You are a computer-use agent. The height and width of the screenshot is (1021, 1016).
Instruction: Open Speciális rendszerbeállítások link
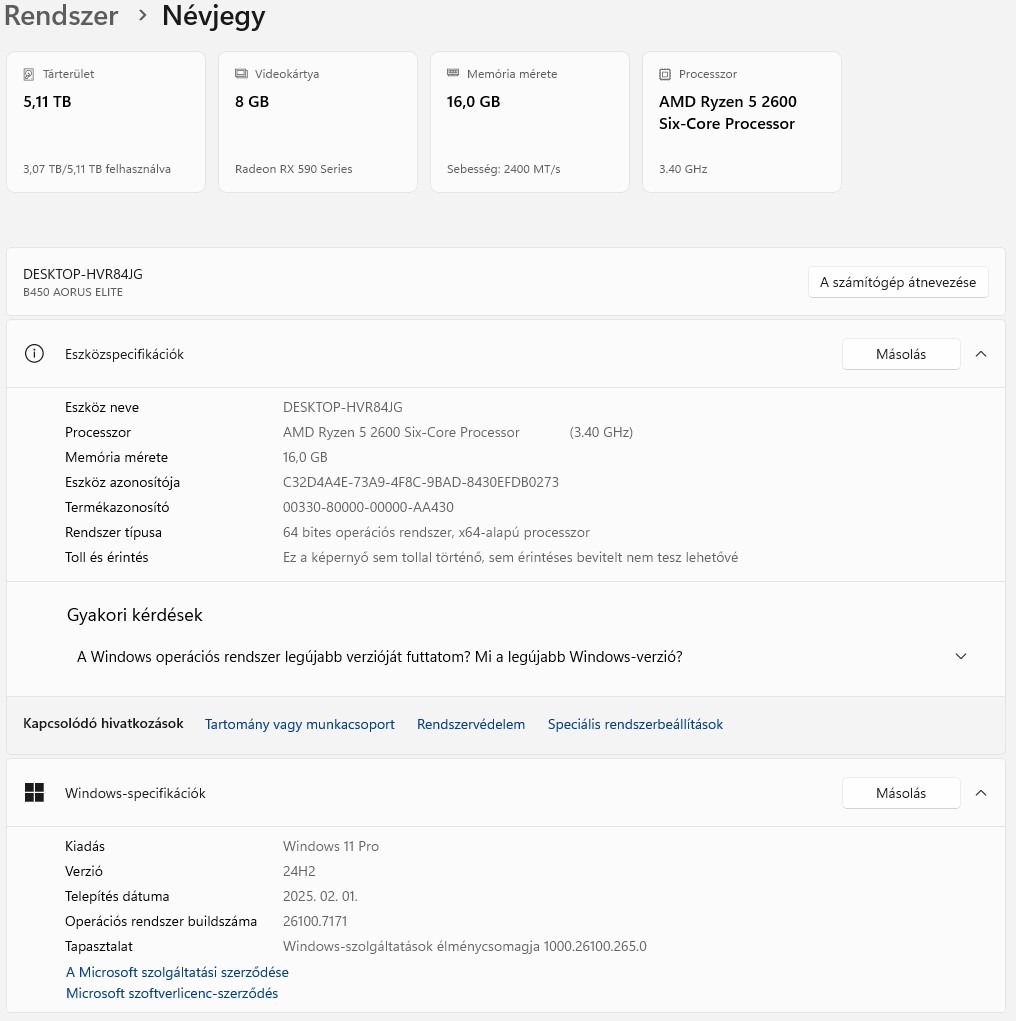point(635,724)
